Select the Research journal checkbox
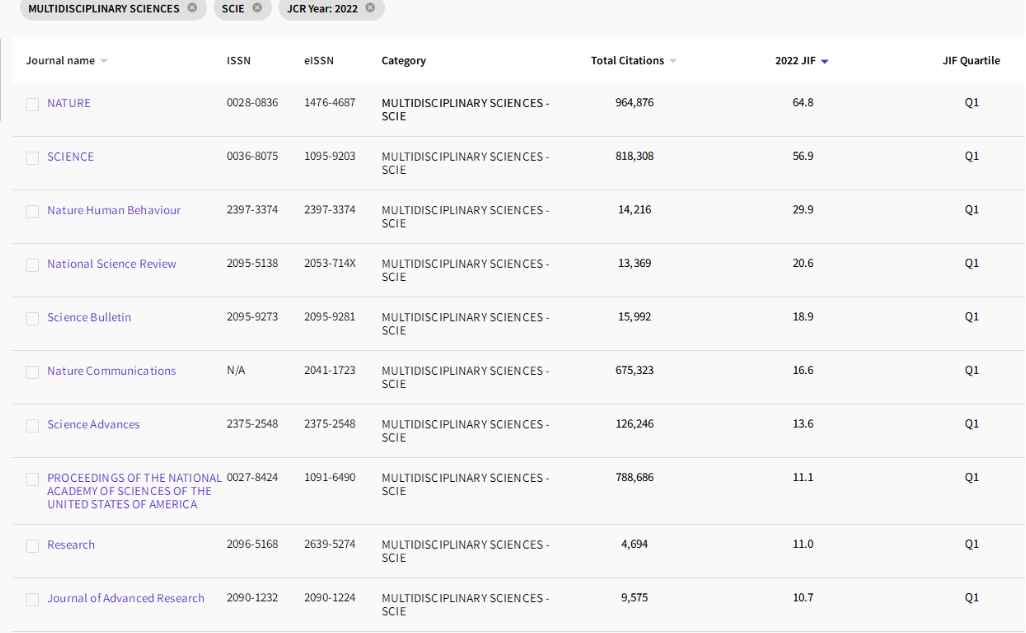The image size is (1026, 633). click(x=33, y=546)
